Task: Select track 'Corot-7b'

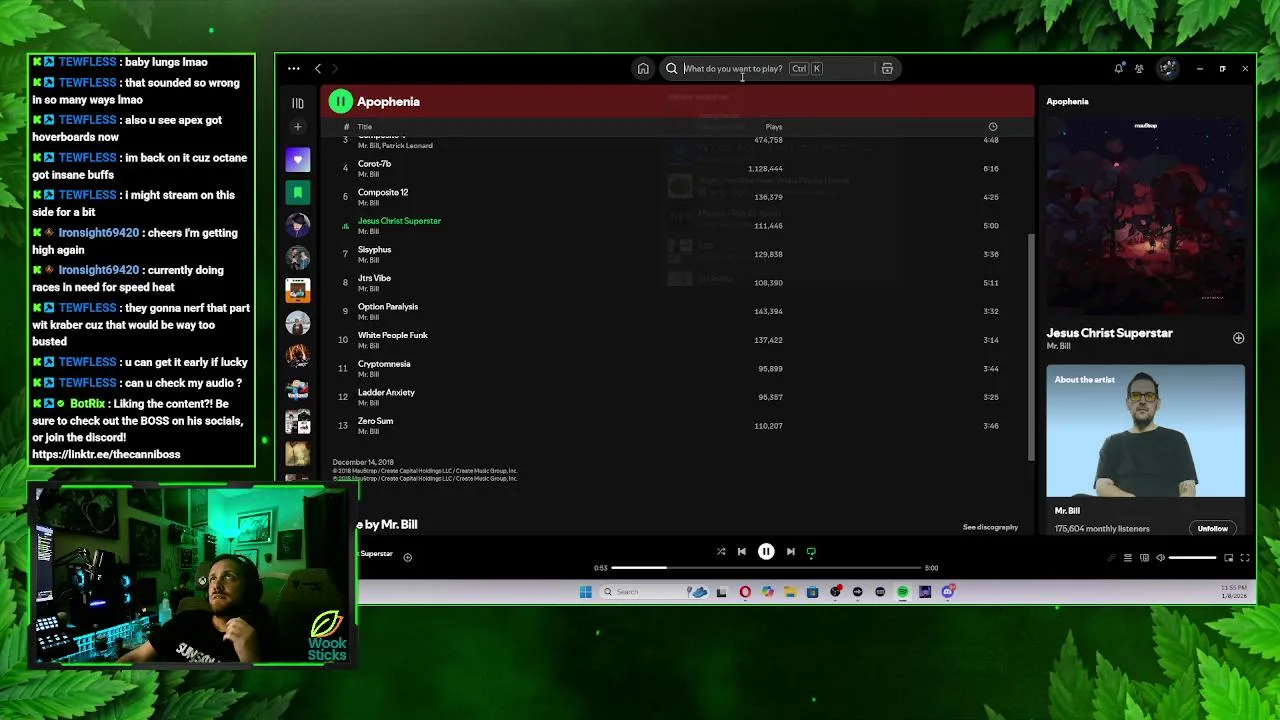Action: 678,168
